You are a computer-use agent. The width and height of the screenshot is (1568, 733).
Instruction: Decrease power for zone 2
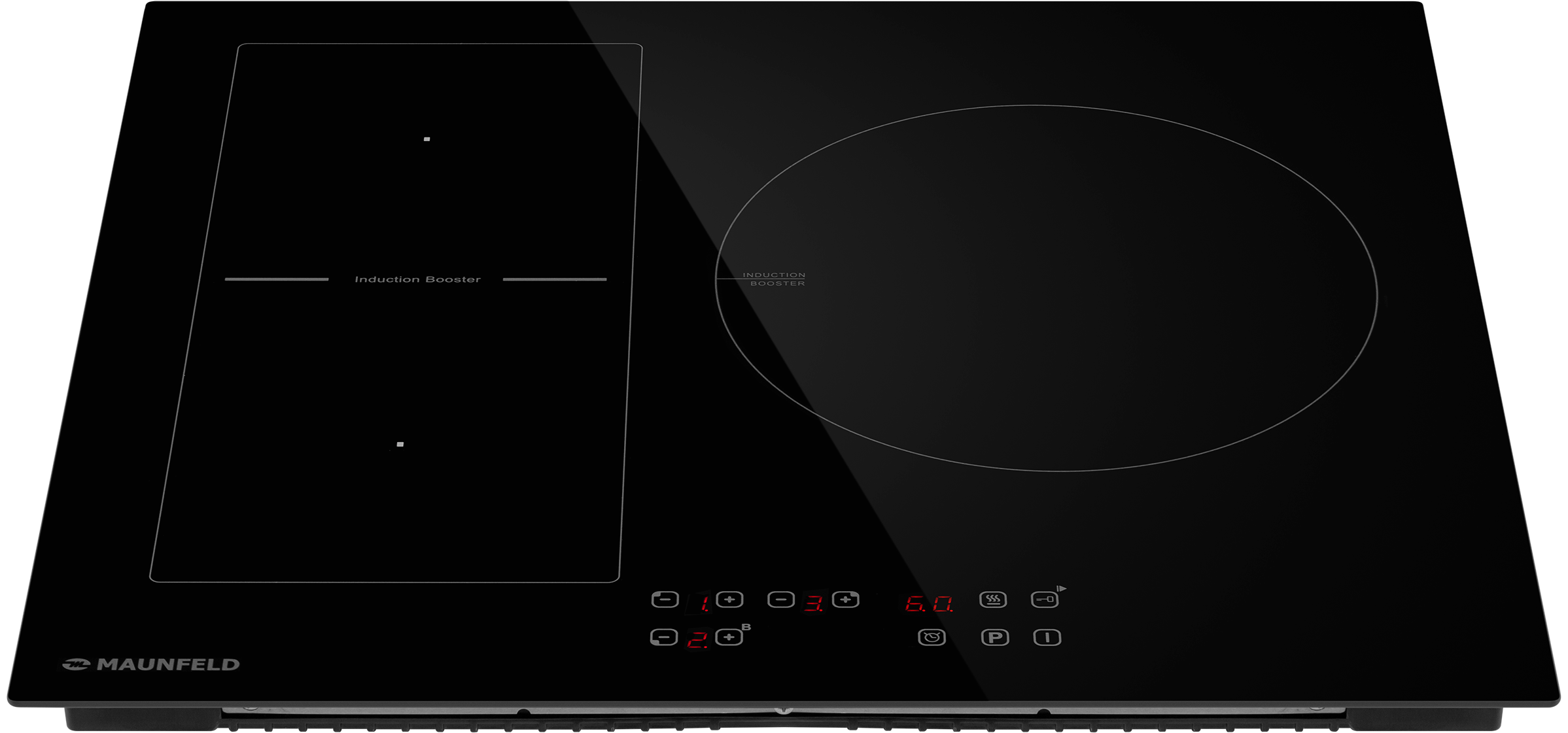tap(663, 637)
